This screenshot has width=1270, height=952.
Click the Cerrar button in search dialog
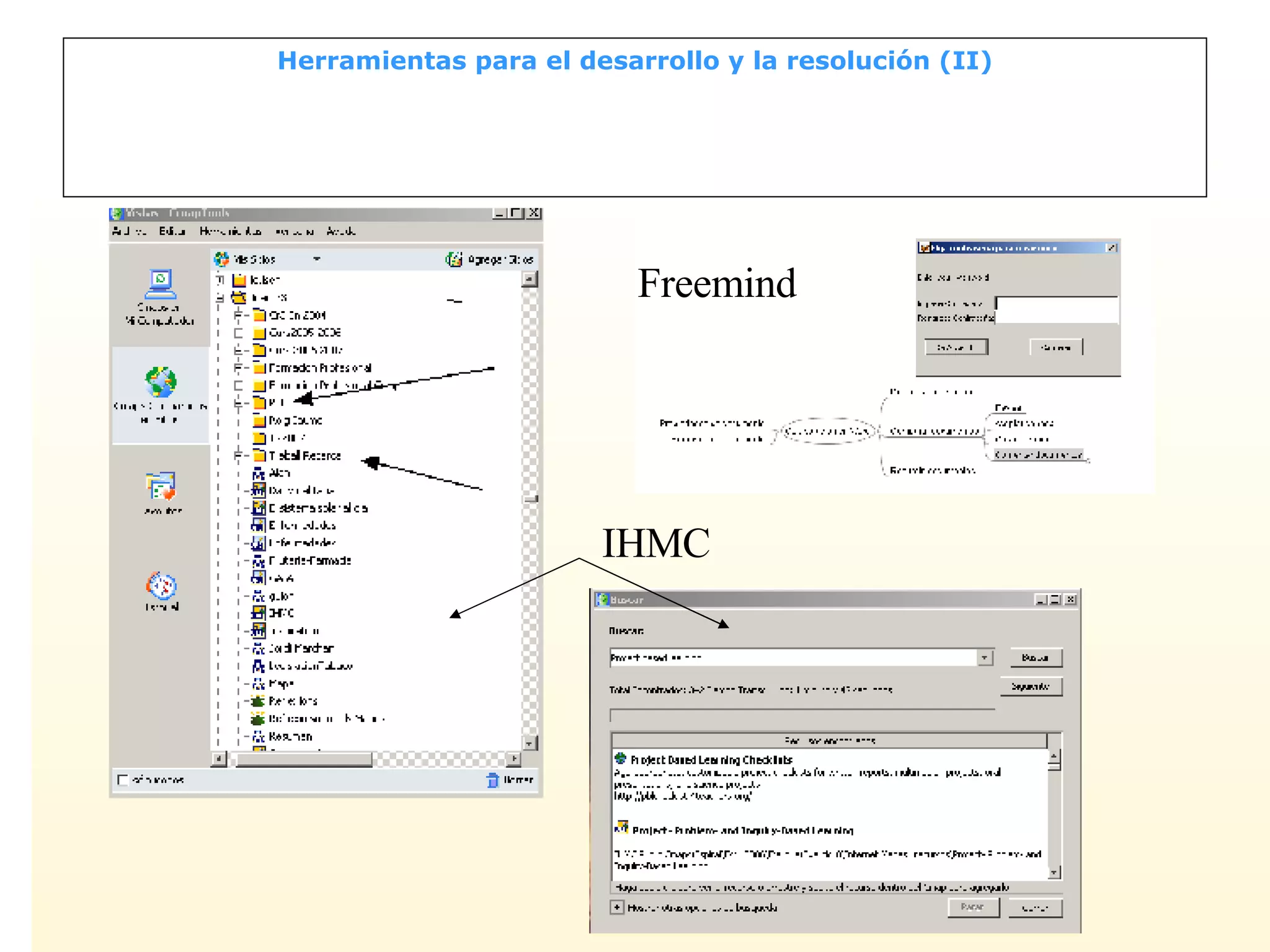(x=1035, y=908)
